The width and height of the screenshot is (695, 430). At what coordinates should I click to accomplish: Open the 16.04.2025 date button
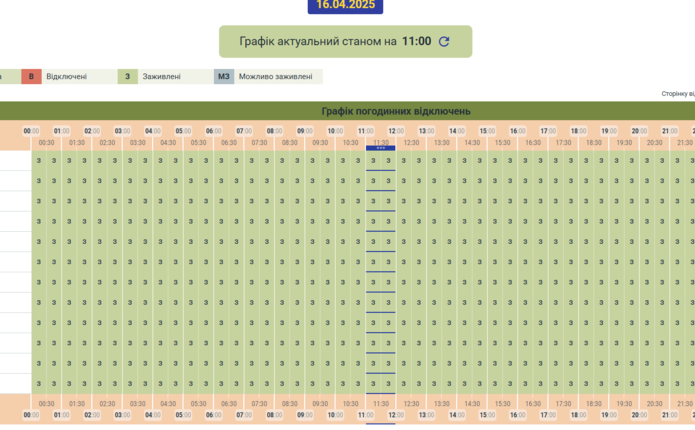(x=345, y=5)
